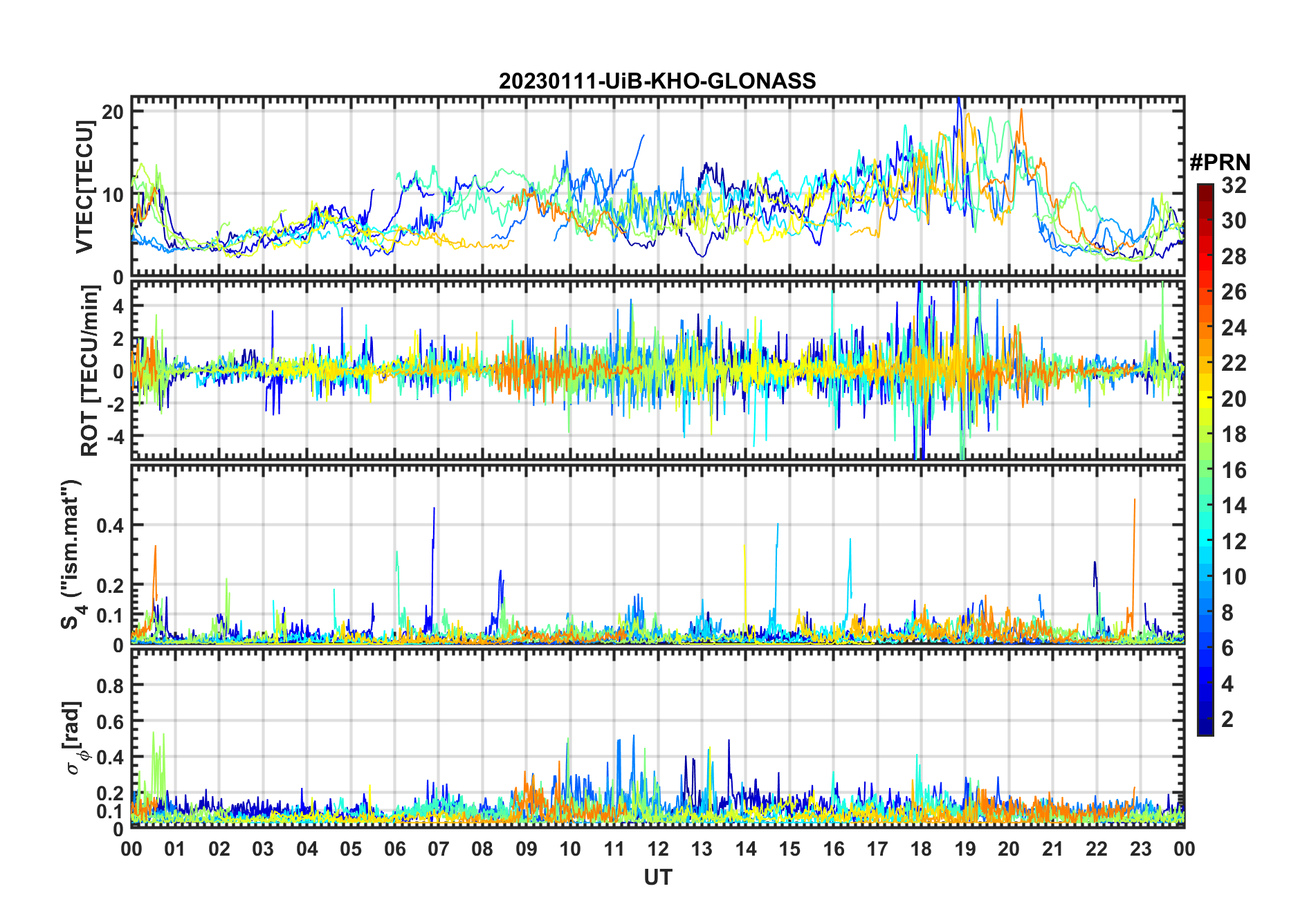Click x-axis hour label "09"
Image resolution: width=1316 pixels, height=920 pixels.
(x=527, y=849)
